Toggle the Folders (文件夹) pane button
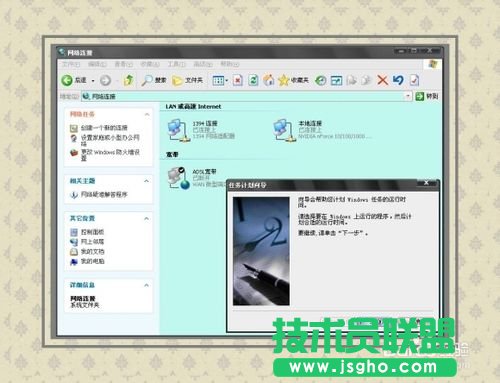 click(x=187, y=80)
